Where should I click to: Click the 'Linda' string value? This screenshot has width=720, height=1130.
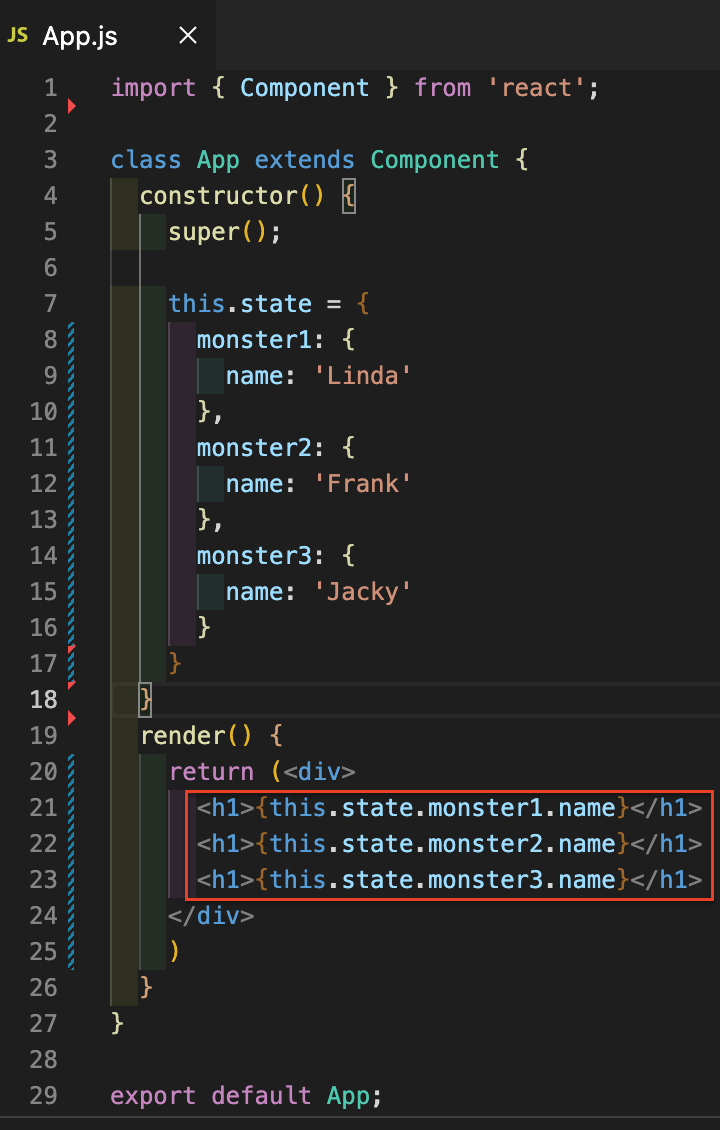(363, 375)
